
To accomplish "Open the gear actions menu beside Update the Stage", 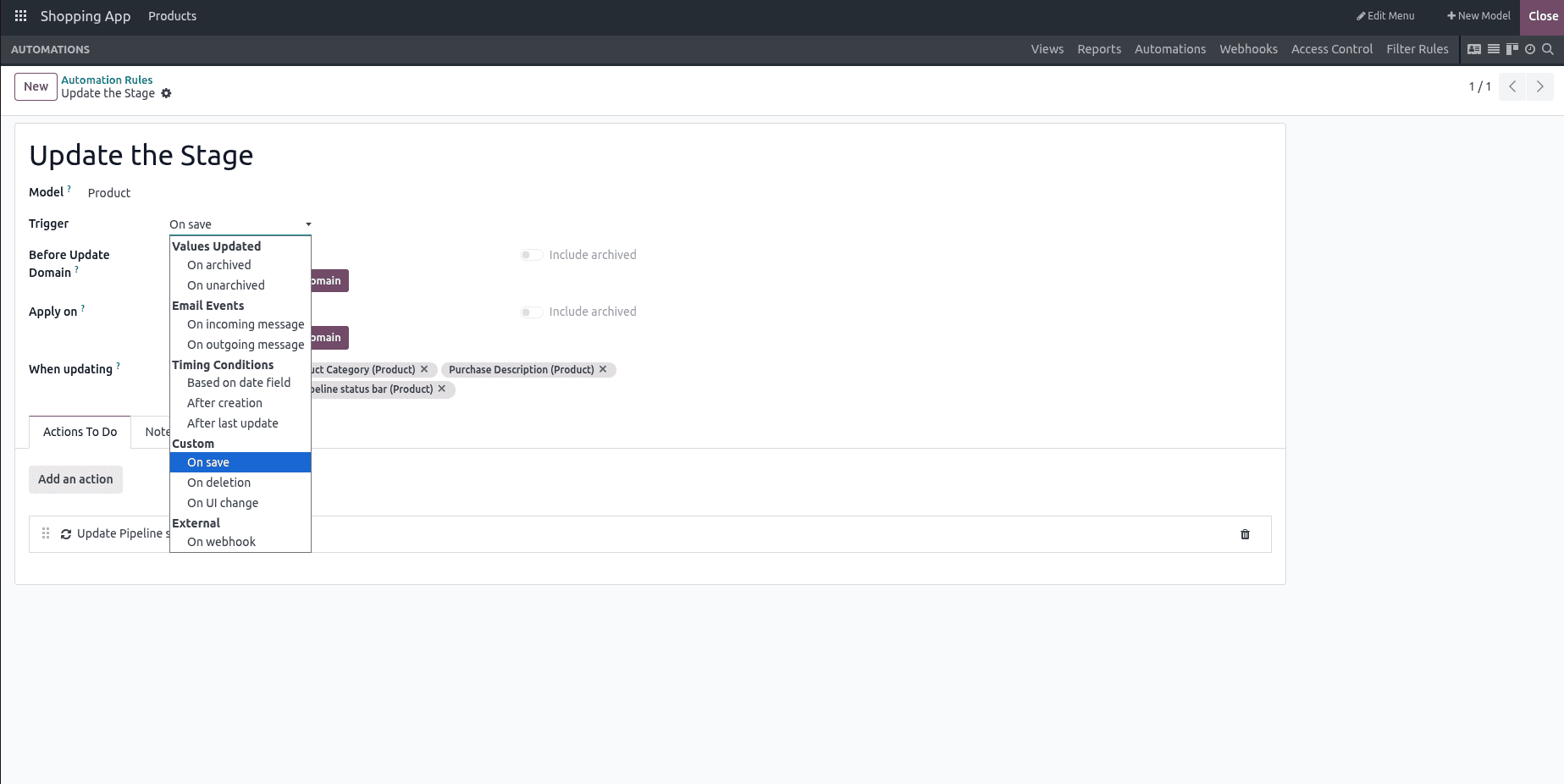I will tap(166, 93).
